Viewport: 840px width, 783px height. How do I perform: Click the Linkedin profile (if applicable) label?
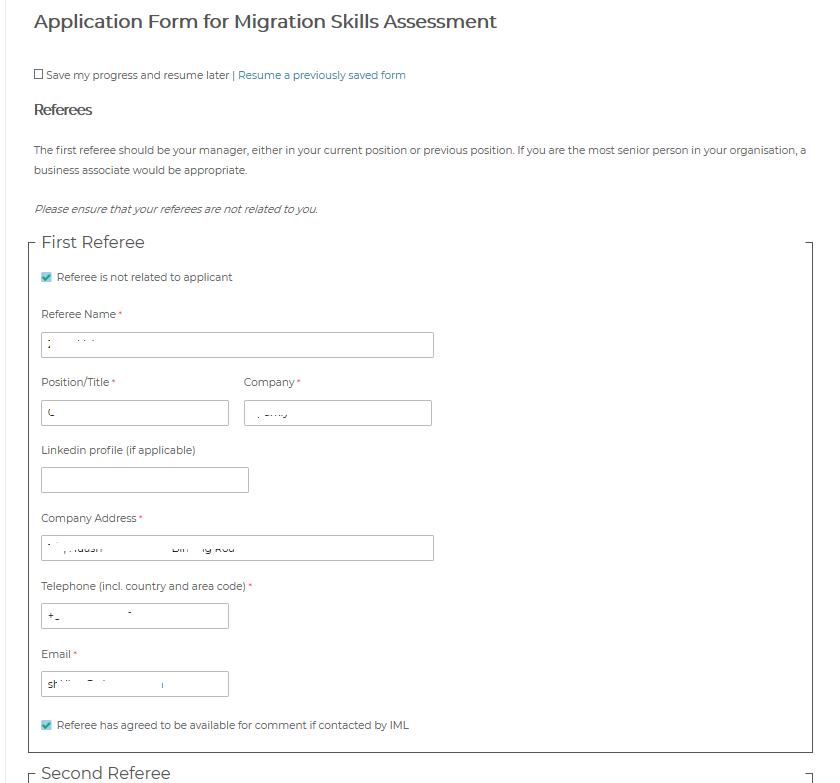[x=118, y=450]
